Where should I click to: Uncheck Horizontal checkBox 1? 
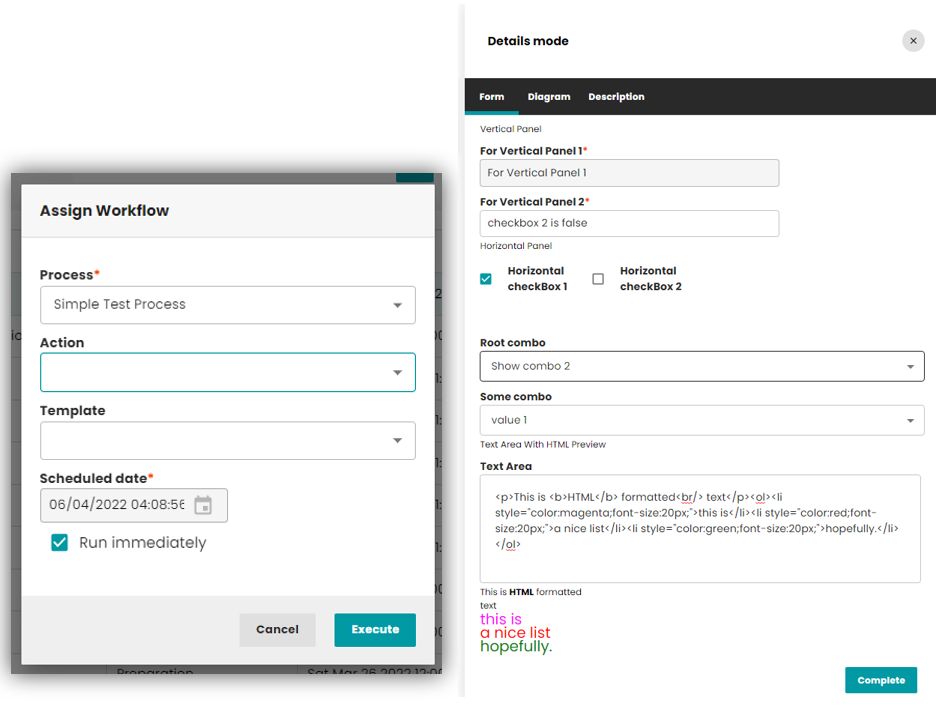tap(486, 279)
